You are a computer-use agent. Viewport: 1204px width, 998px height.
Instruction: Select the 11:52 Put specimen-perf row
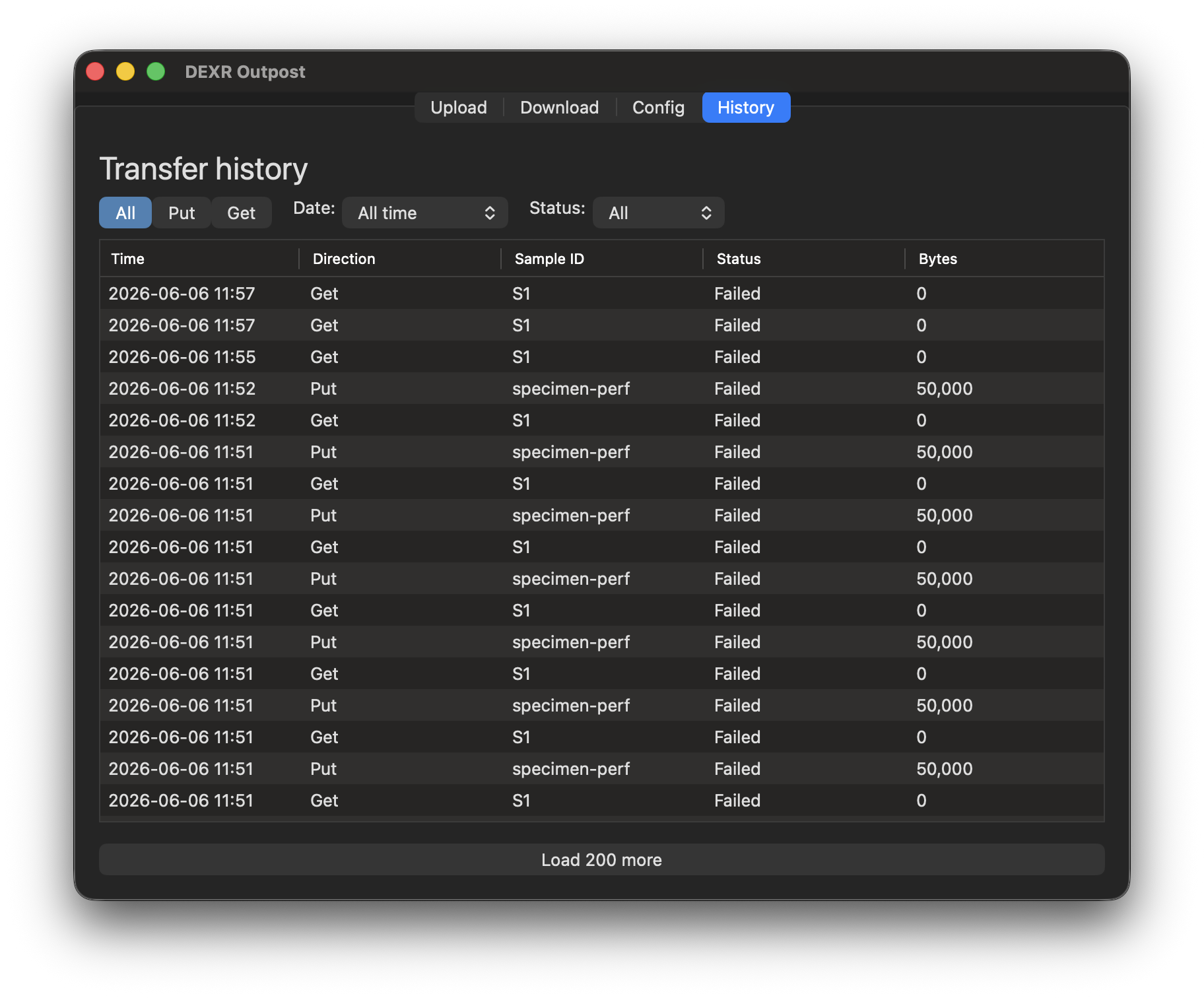coord(602,388)
